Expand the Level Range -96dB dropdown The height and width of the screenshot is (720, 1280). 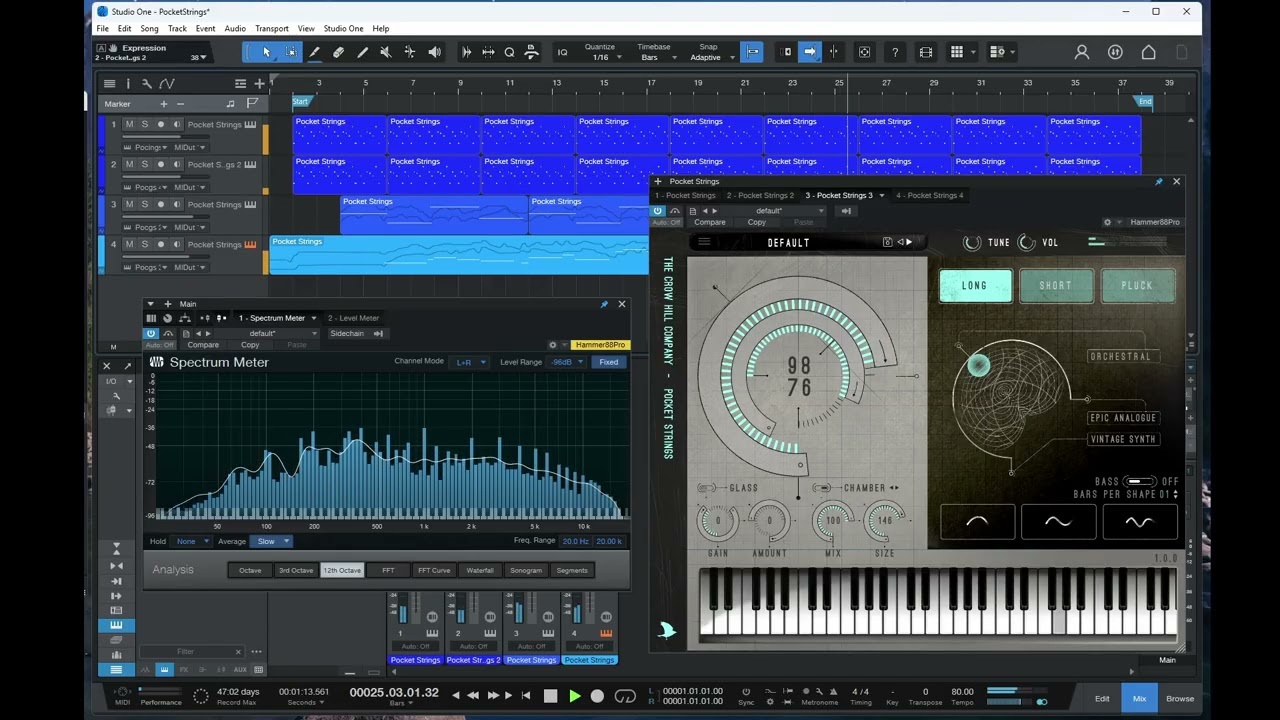566,362
